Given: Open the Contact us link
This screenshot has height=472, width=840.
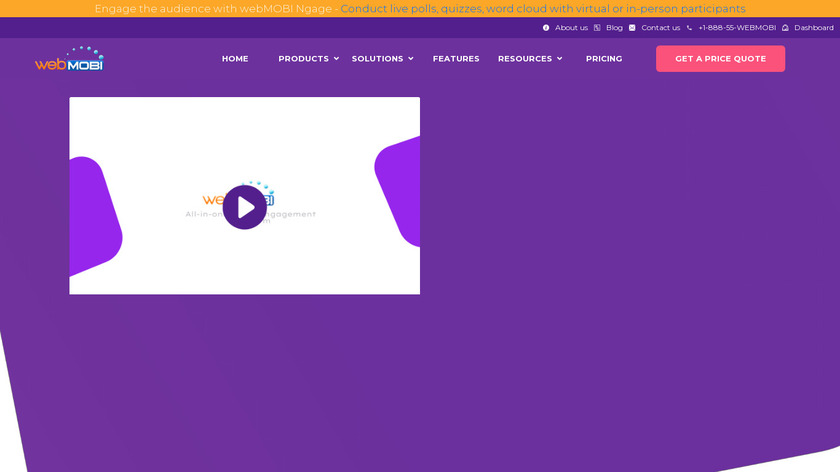Looking at the screenshot, I should 660,28.
